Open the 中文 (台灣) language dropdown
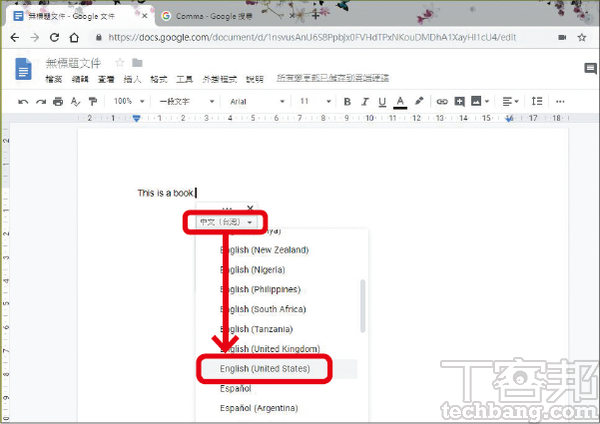The height and width of the screenshot is (424, 600). 226,222
